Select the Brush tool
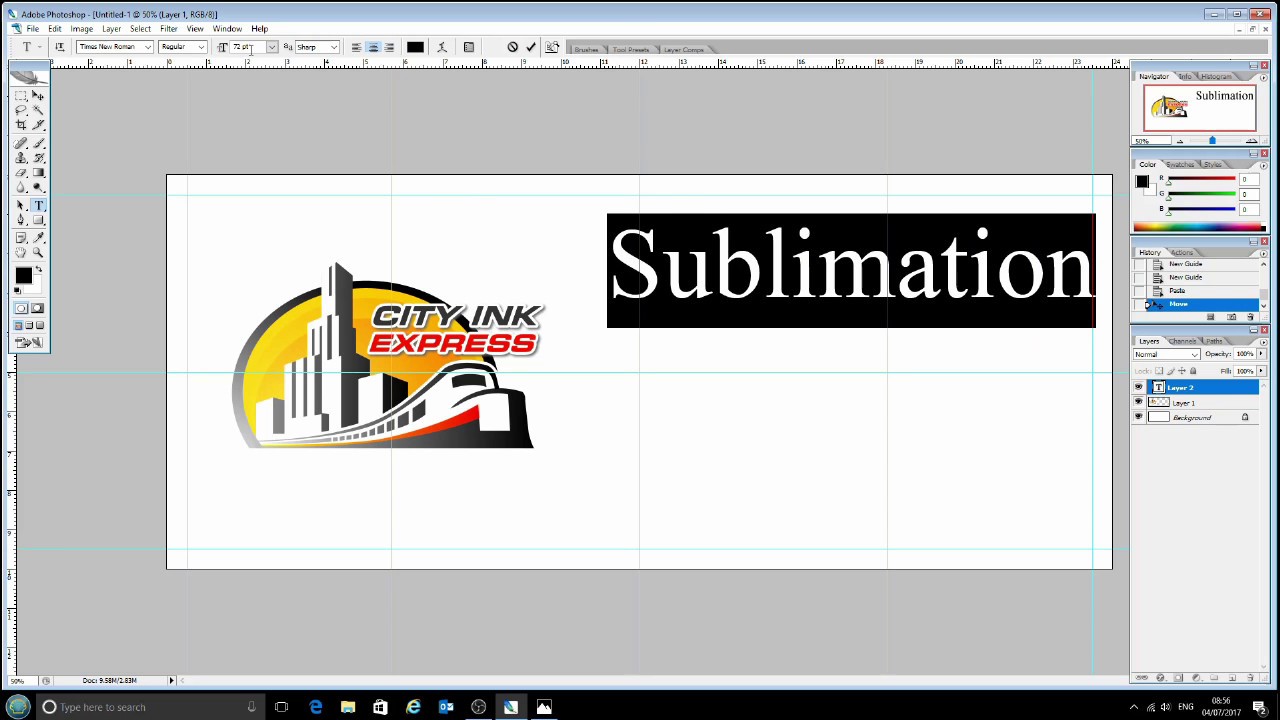Viewport: 1280px width, 720px height. [38, 143]
